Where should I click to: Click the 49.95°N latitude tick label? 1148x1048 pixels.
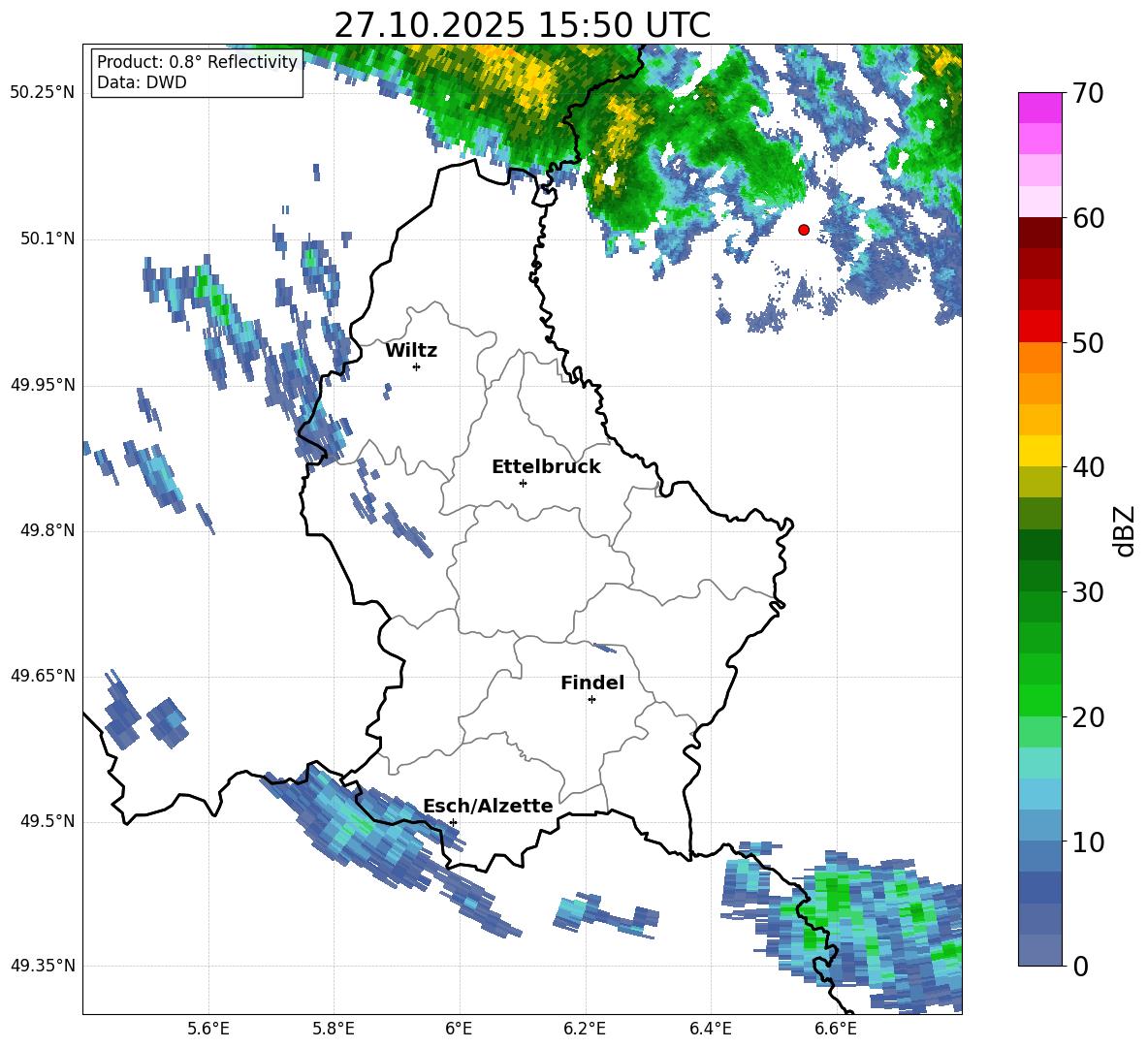43,385
